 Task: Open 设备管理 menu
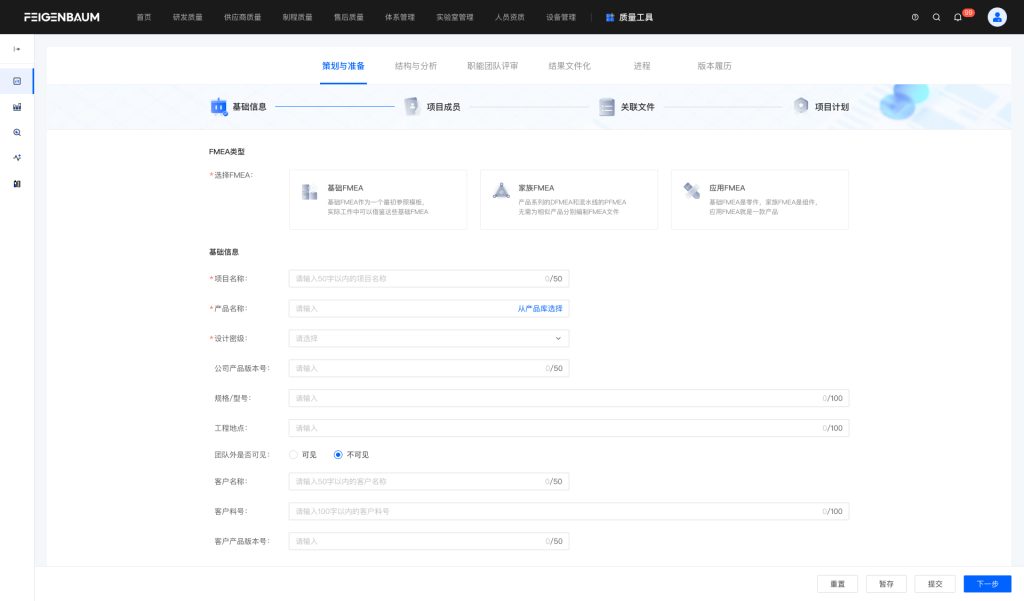[x=561, y=18]
